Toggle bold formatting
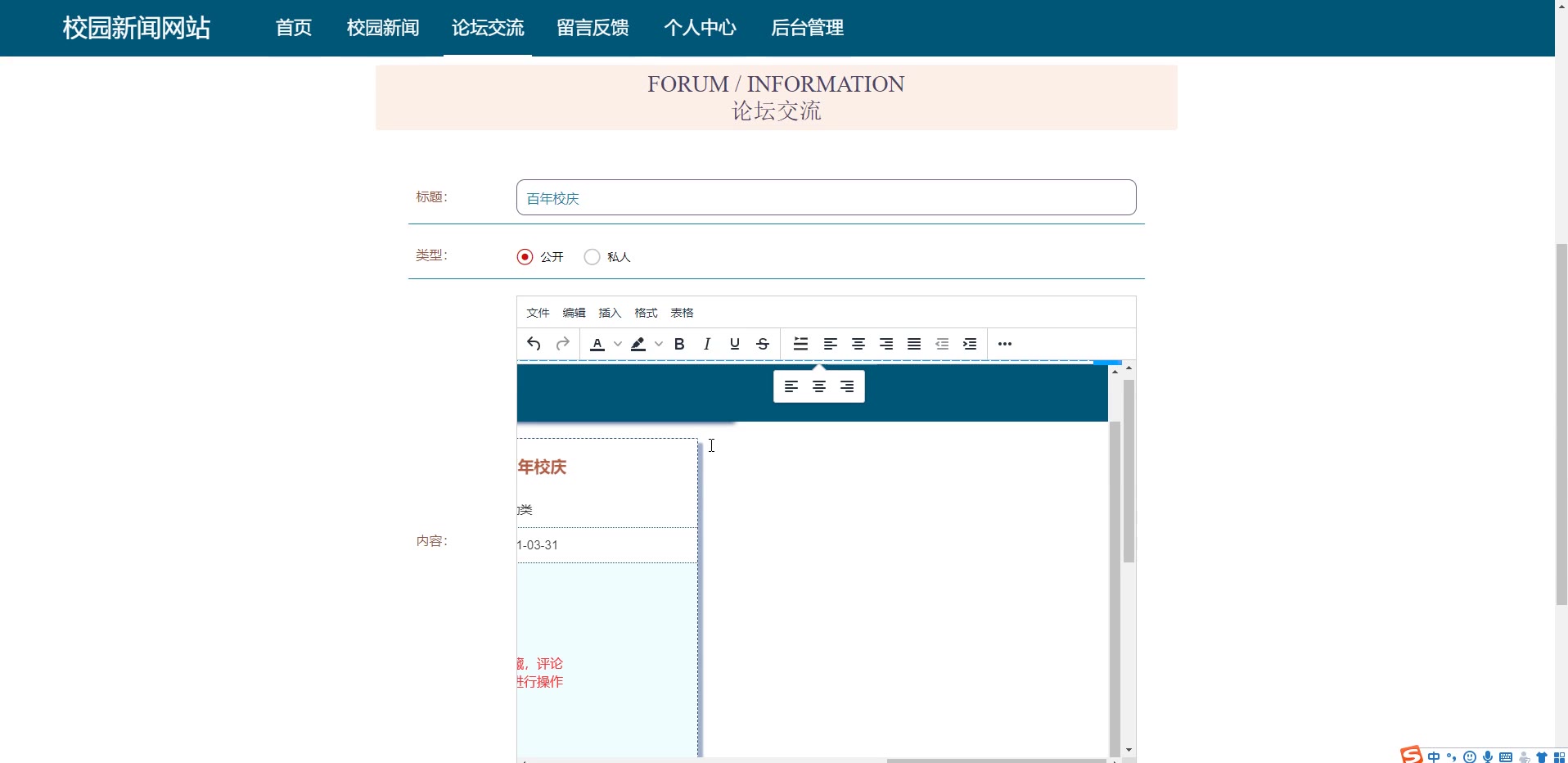The width and height of the screenshot is (1568, 763). pos(679,344)
